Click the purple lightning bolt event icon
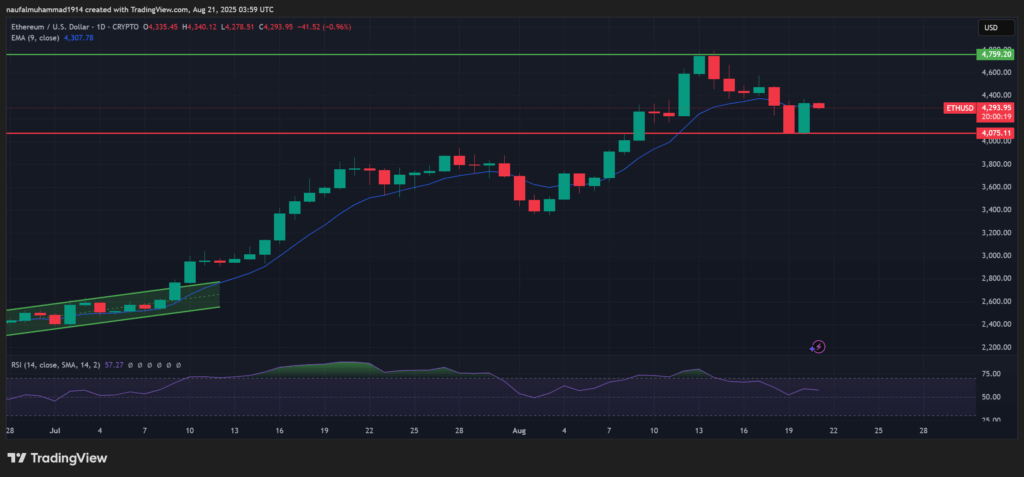The width and height of the screenshot is (1024, 477). (x=818, y=347)
